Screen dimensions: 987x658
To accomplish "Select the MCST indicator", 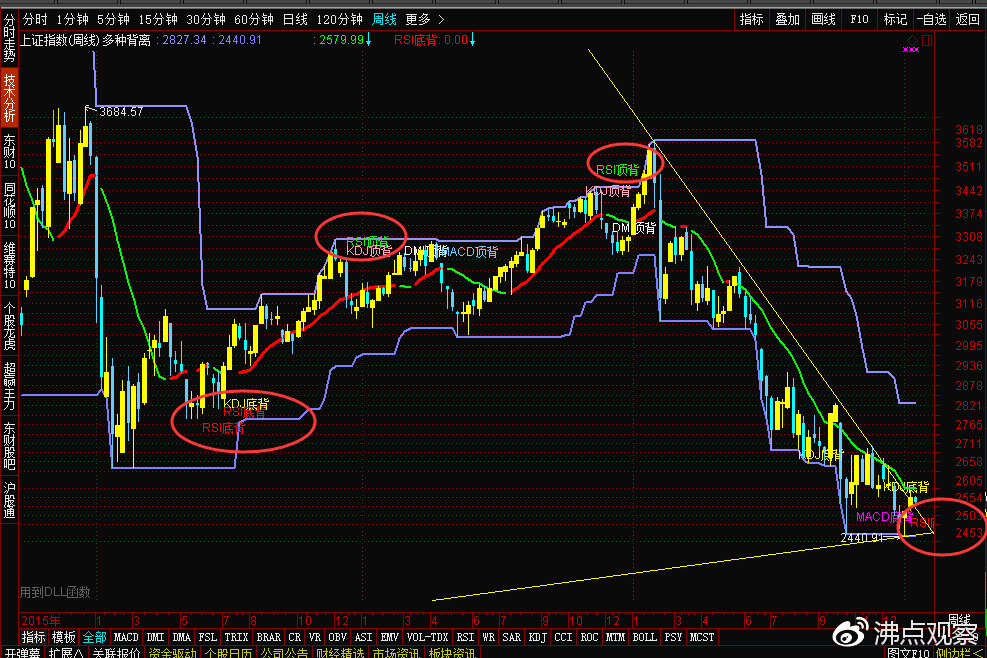I will tap(702, 637).
